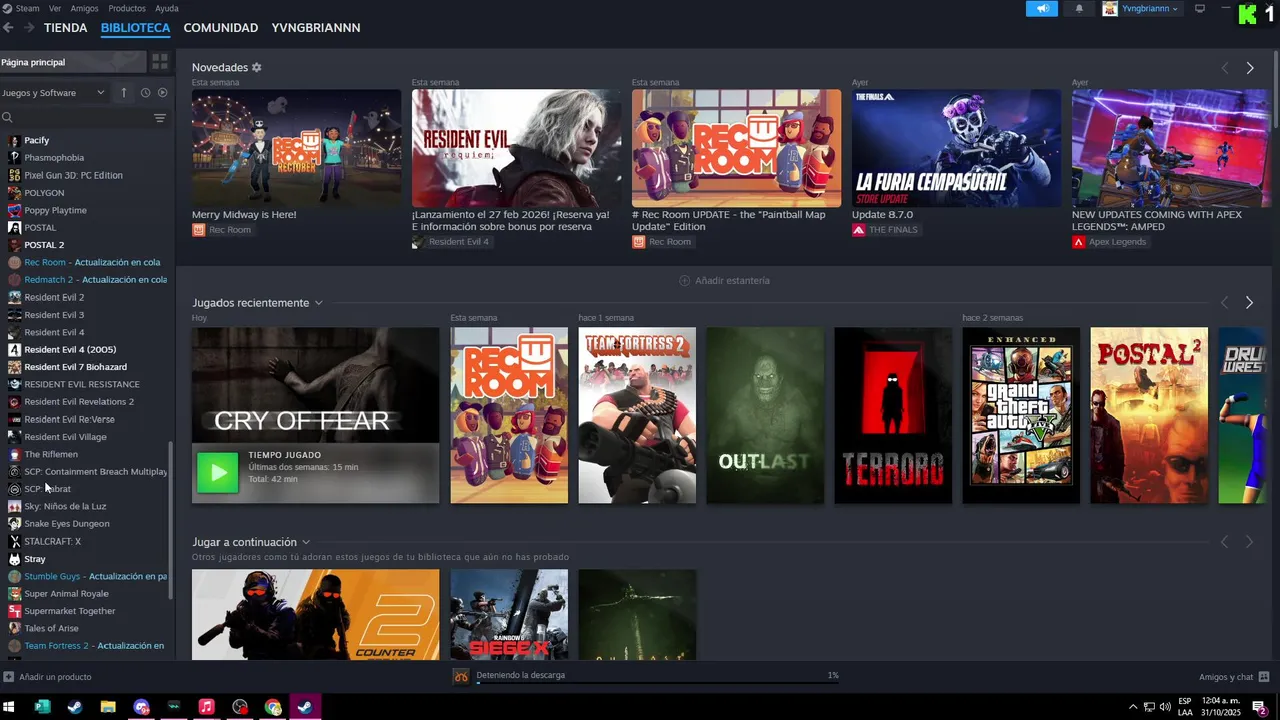The height and width of the screenshot is (720, 1280).
Task: Show hidden system tray icons chevron
Action: coord(1133,707)
